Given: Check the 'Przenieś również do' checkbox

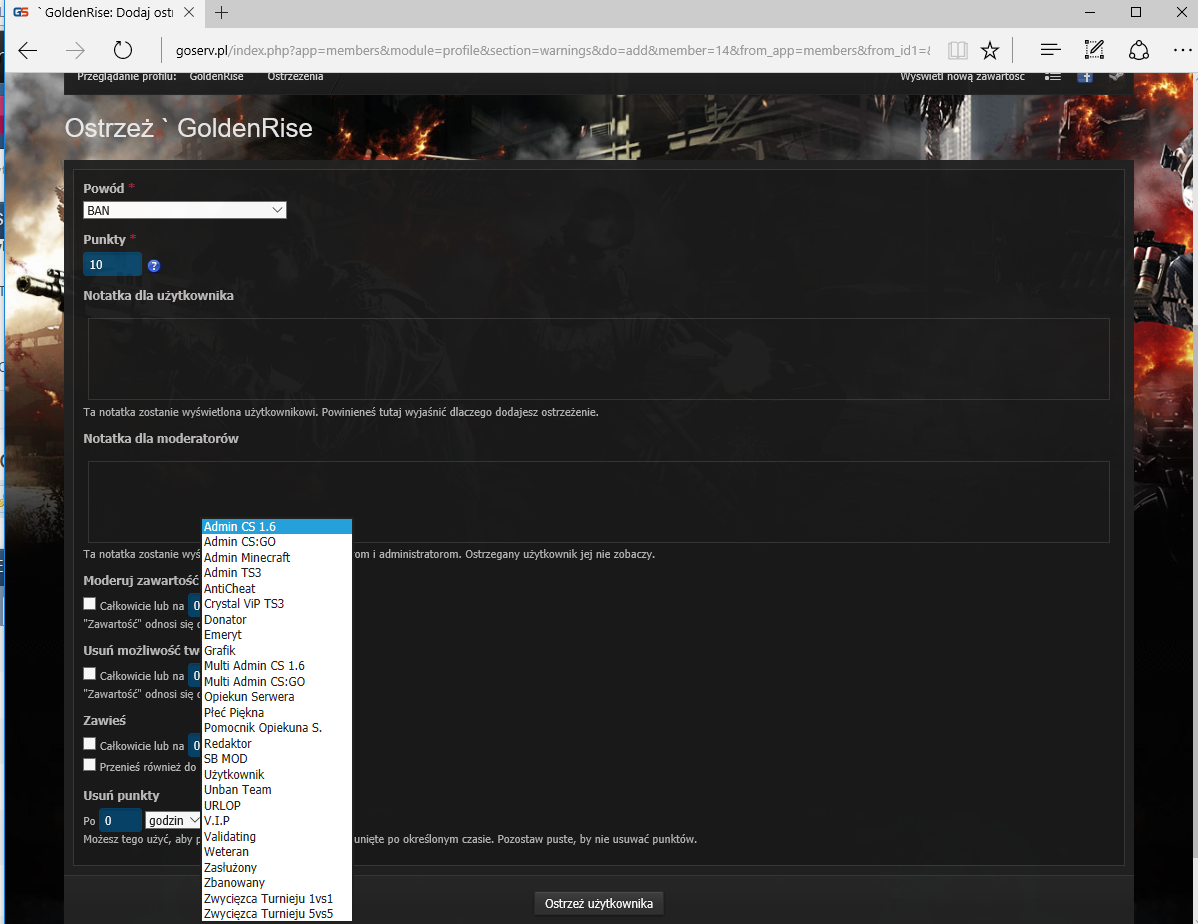Looking at the screenshot, I should [90, 765].
